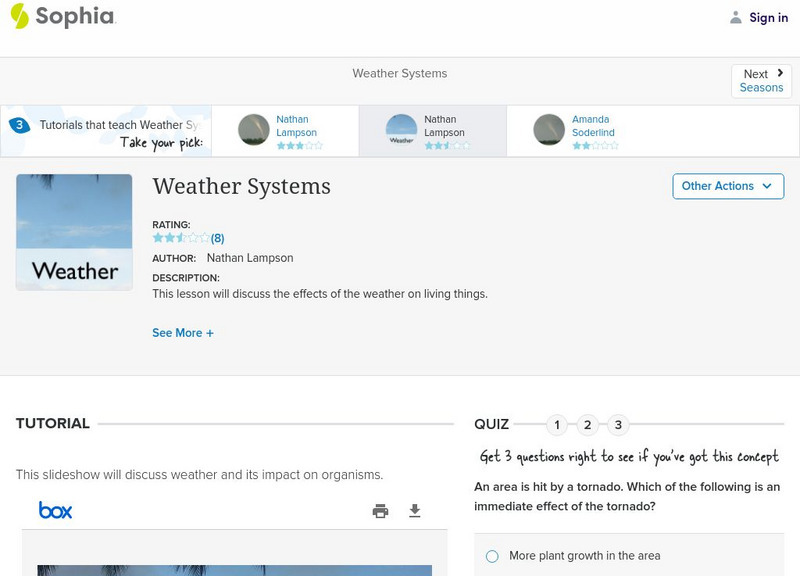The image size is (800, 576).
Task: Open the Other Actions dropdown
Action: click(x=728, y=186)
